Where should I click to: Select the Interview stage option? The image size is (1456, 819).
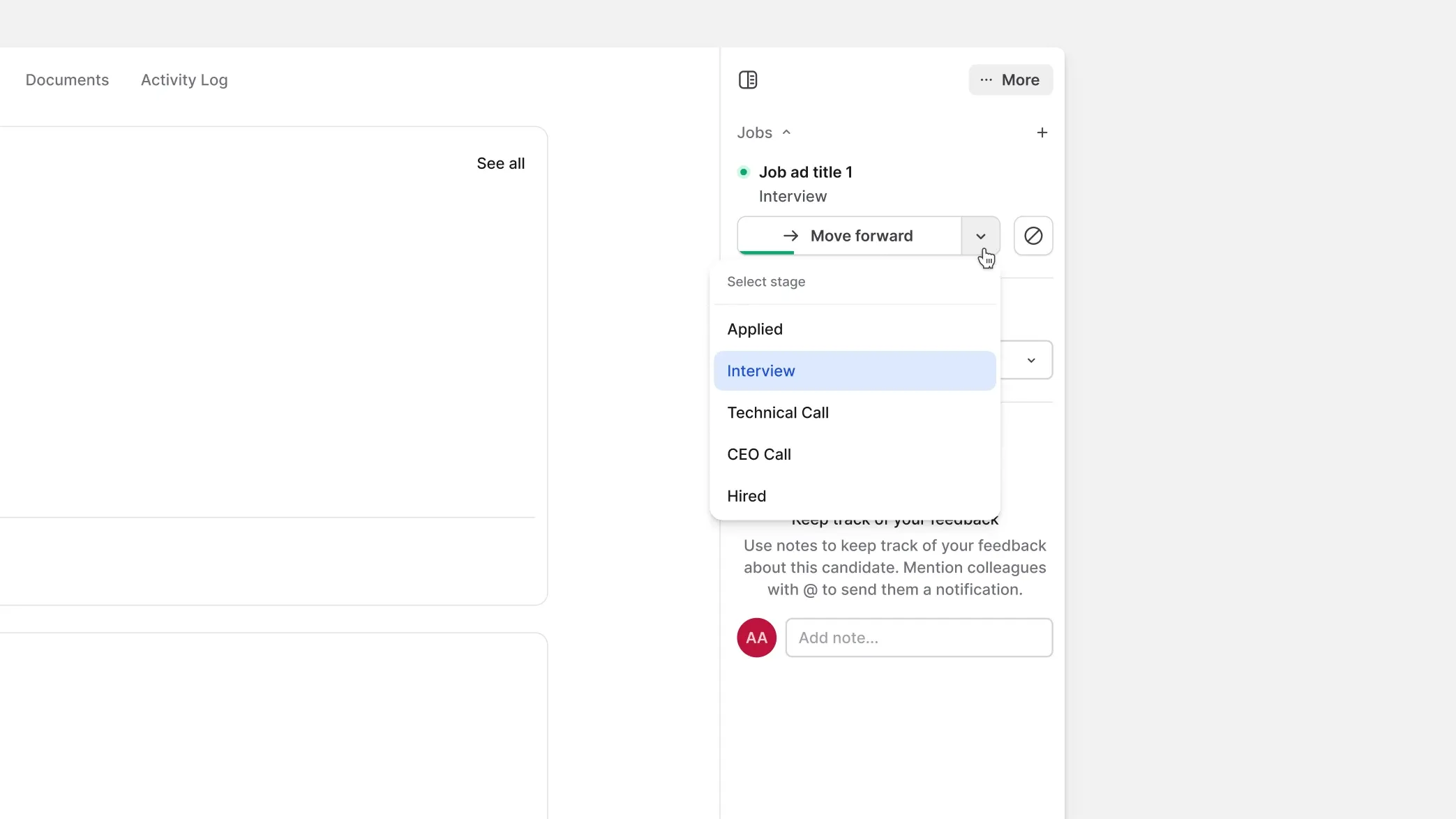click(x=855, y=370)
